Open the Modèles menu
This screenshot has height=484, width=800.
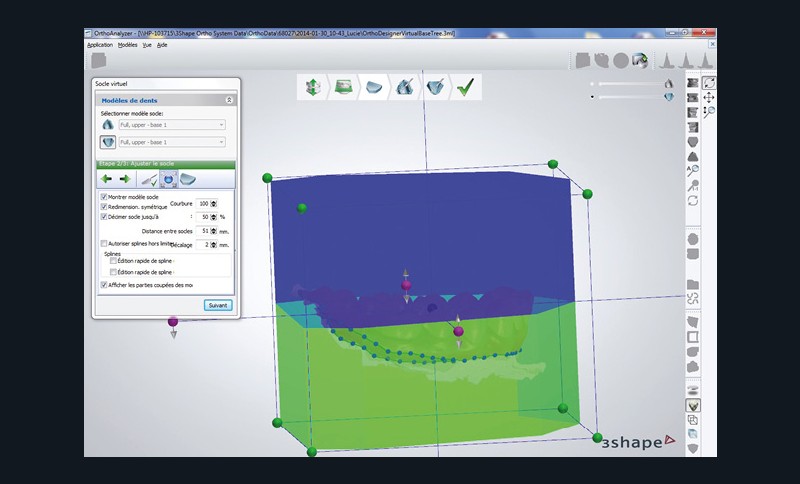127,45
